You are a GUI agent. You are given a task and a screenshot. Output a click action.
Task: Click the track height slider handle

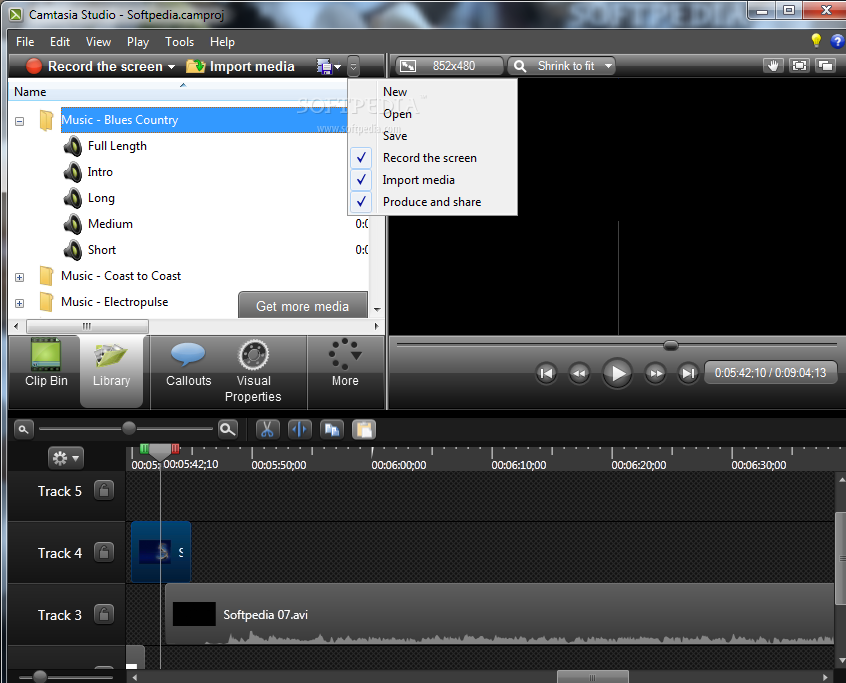click(39, 676)
